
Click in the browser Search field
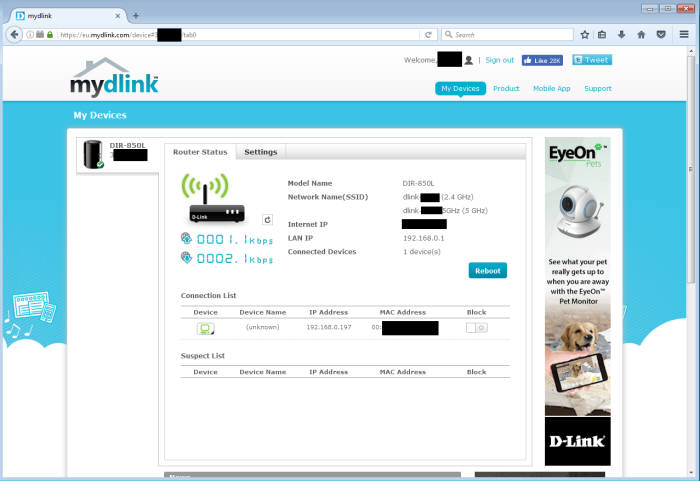(507, 35)
